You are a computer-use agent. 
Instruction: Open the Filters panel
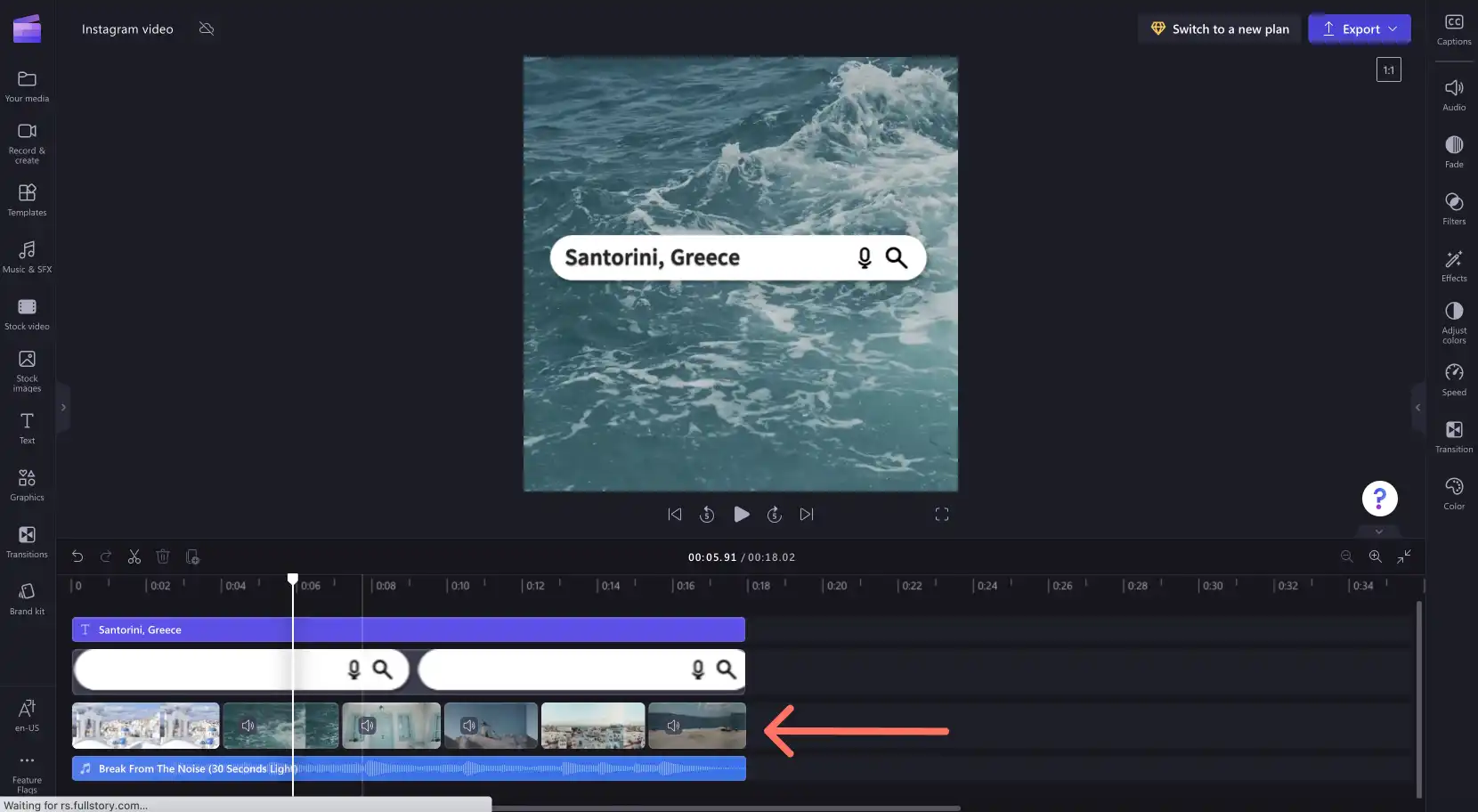coord(1454,208)
